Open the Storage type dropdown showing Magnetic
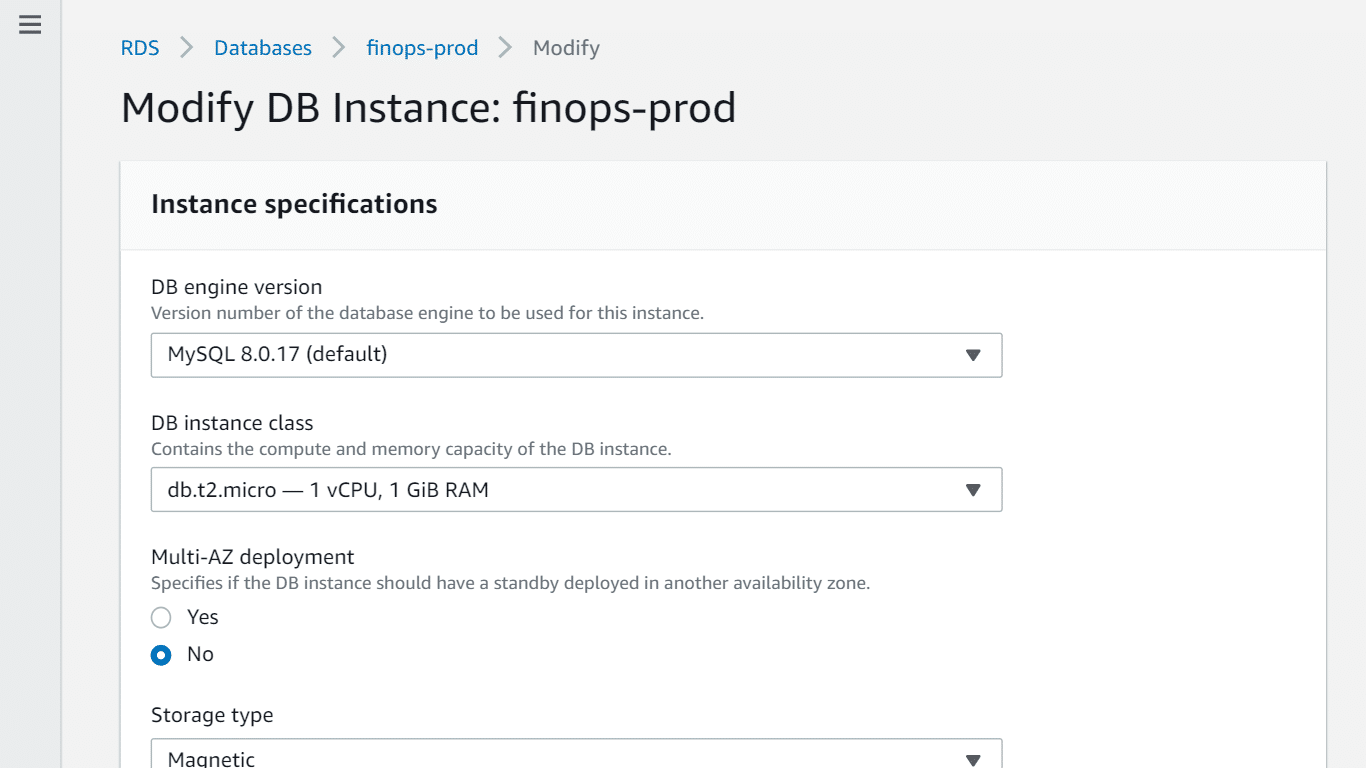Screen dimensions: 1366x768 (x=576, y=755)
